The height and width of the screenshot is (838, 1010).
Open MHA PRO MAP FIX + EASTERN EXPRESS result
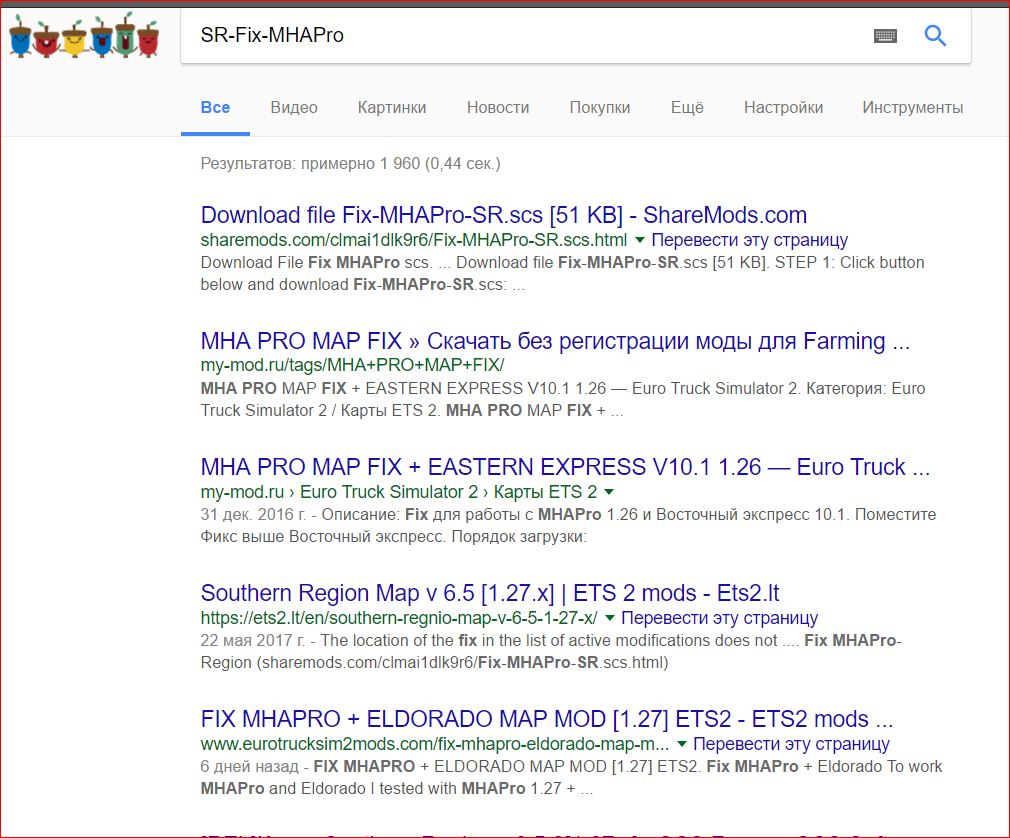tap(565, 467)
